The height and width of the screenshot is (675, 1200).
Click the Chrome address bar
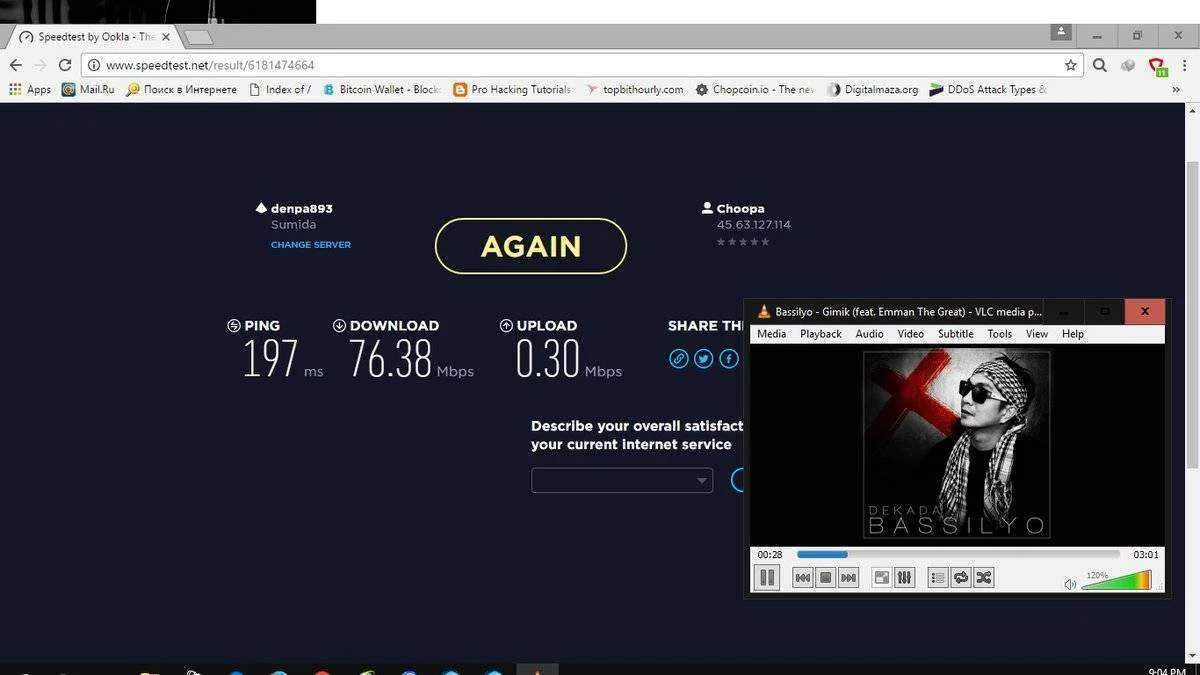click(583, 65)
